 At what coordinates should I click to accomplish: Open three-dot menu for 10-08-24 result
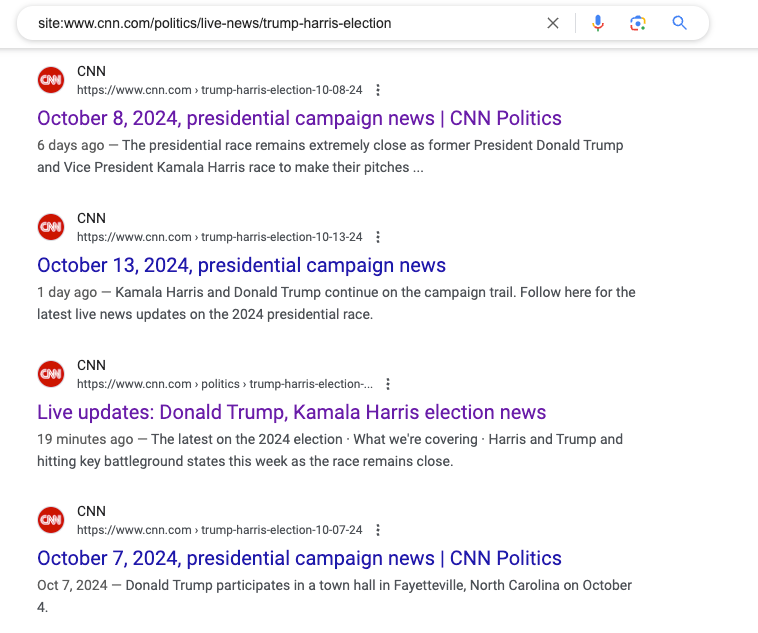point(378,90)
